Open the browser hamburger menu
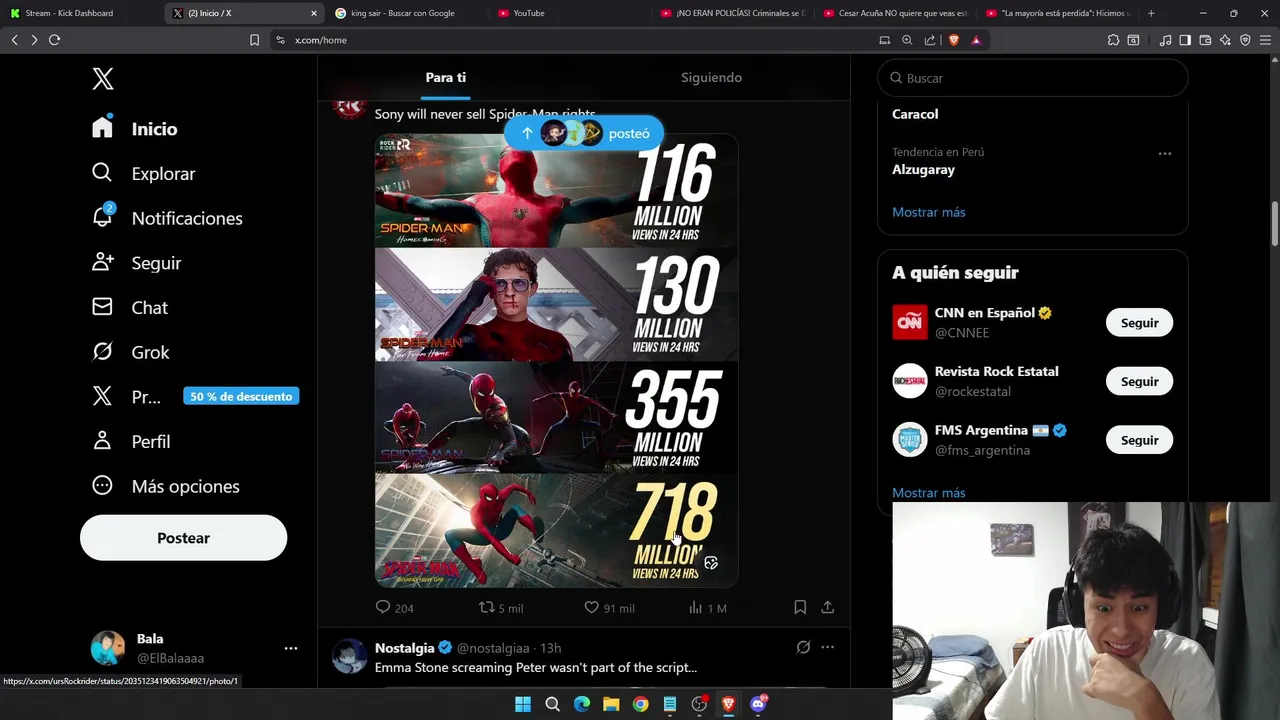The image size is (1280, 720). (1265, 40)
